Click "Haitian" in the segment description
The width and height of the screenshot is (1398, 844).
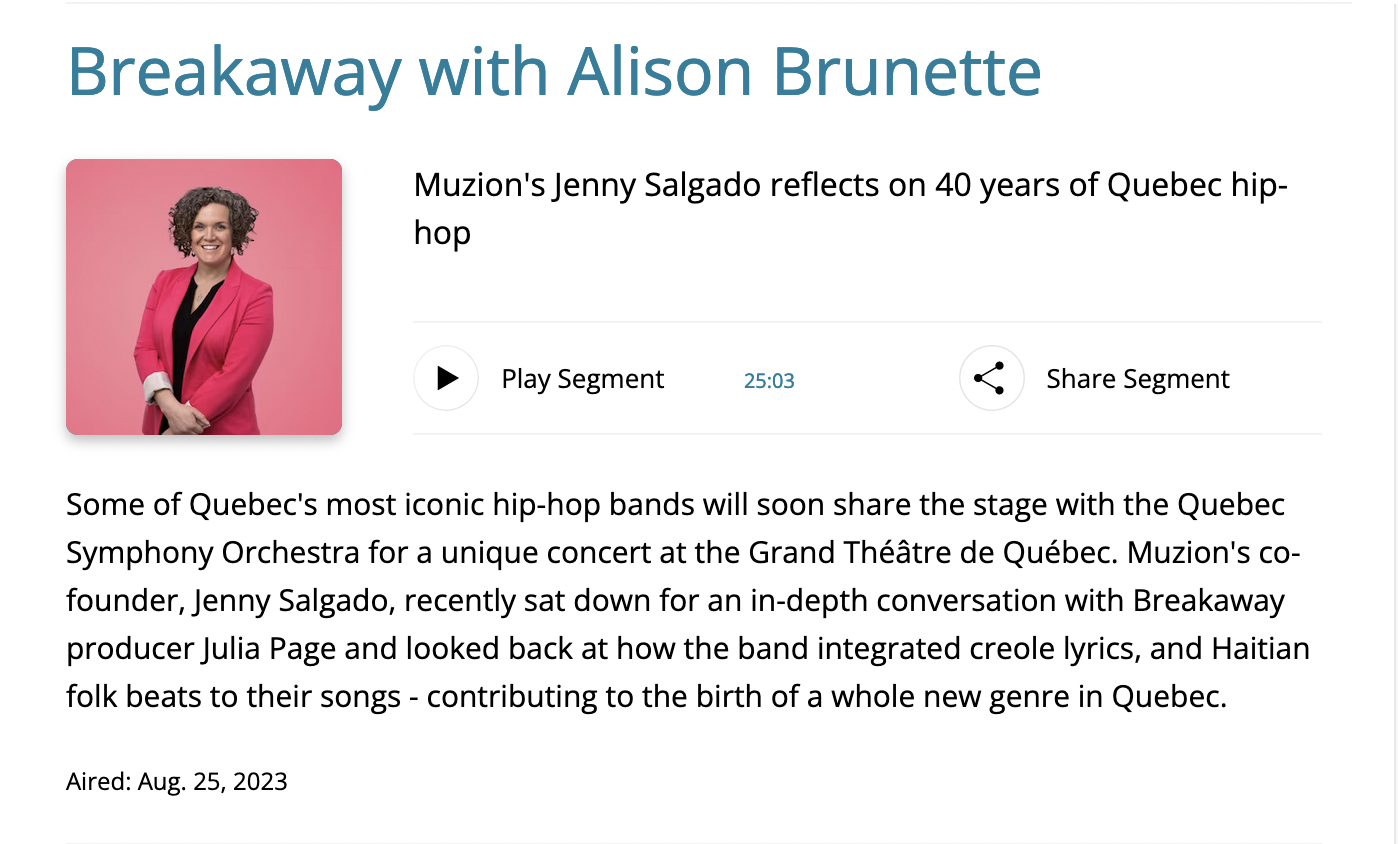tap(1260, 649)
